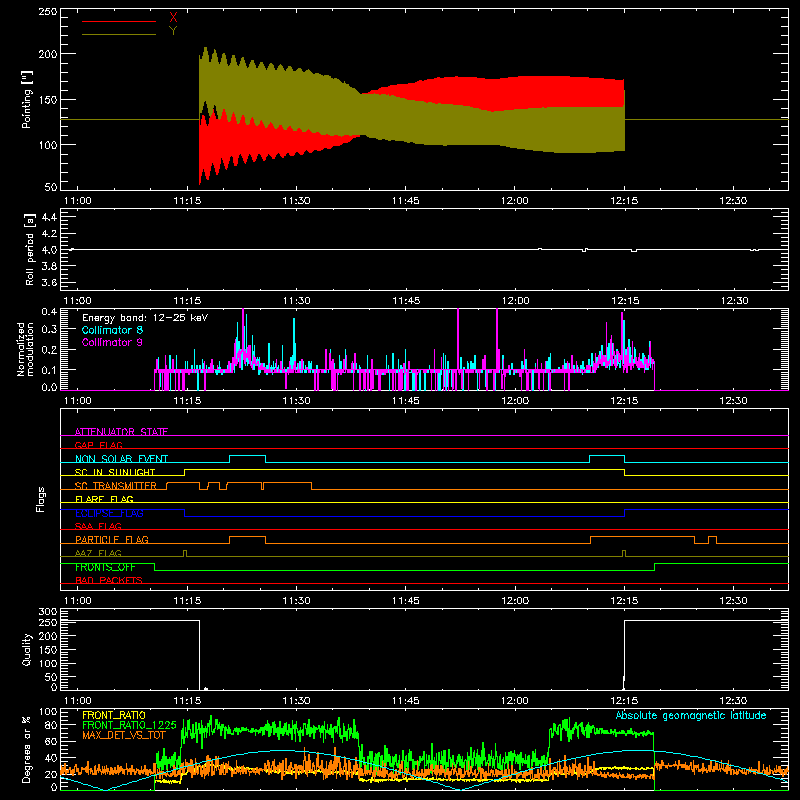
Task: Click the 250 value on pointing axis
Action: click(x=48, y=11)
